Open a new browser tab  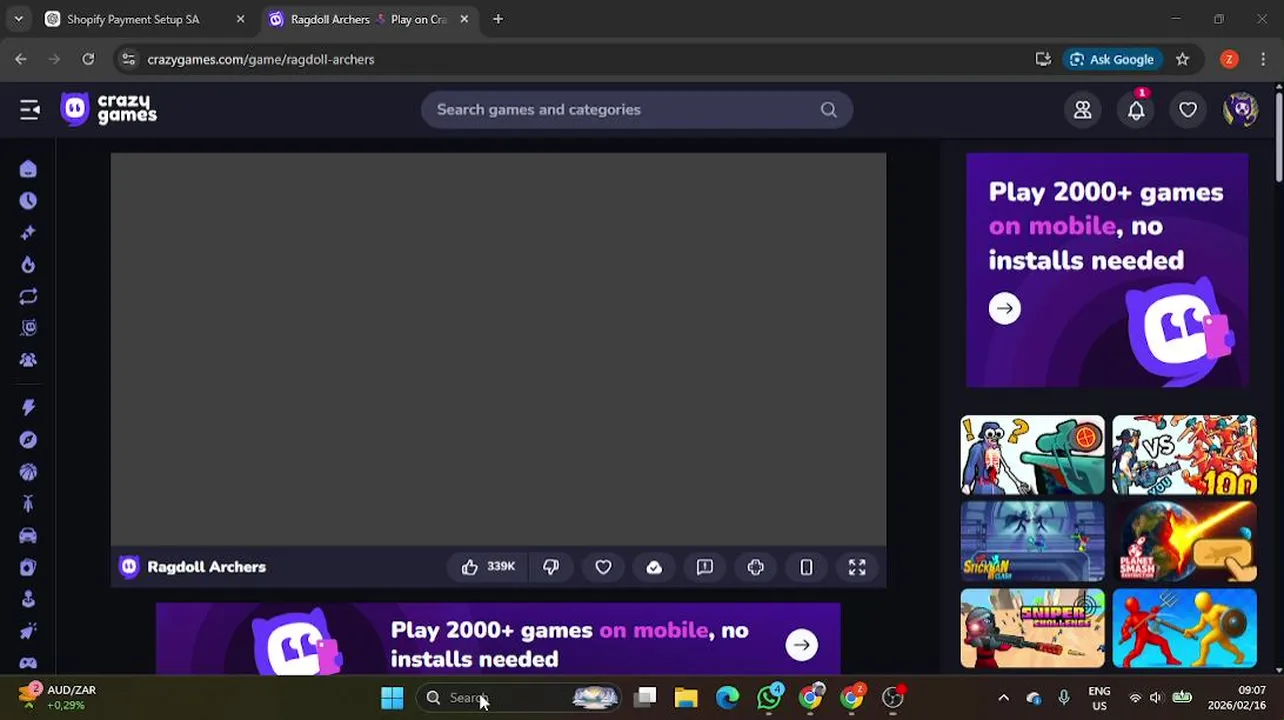[x=498, y=19]
